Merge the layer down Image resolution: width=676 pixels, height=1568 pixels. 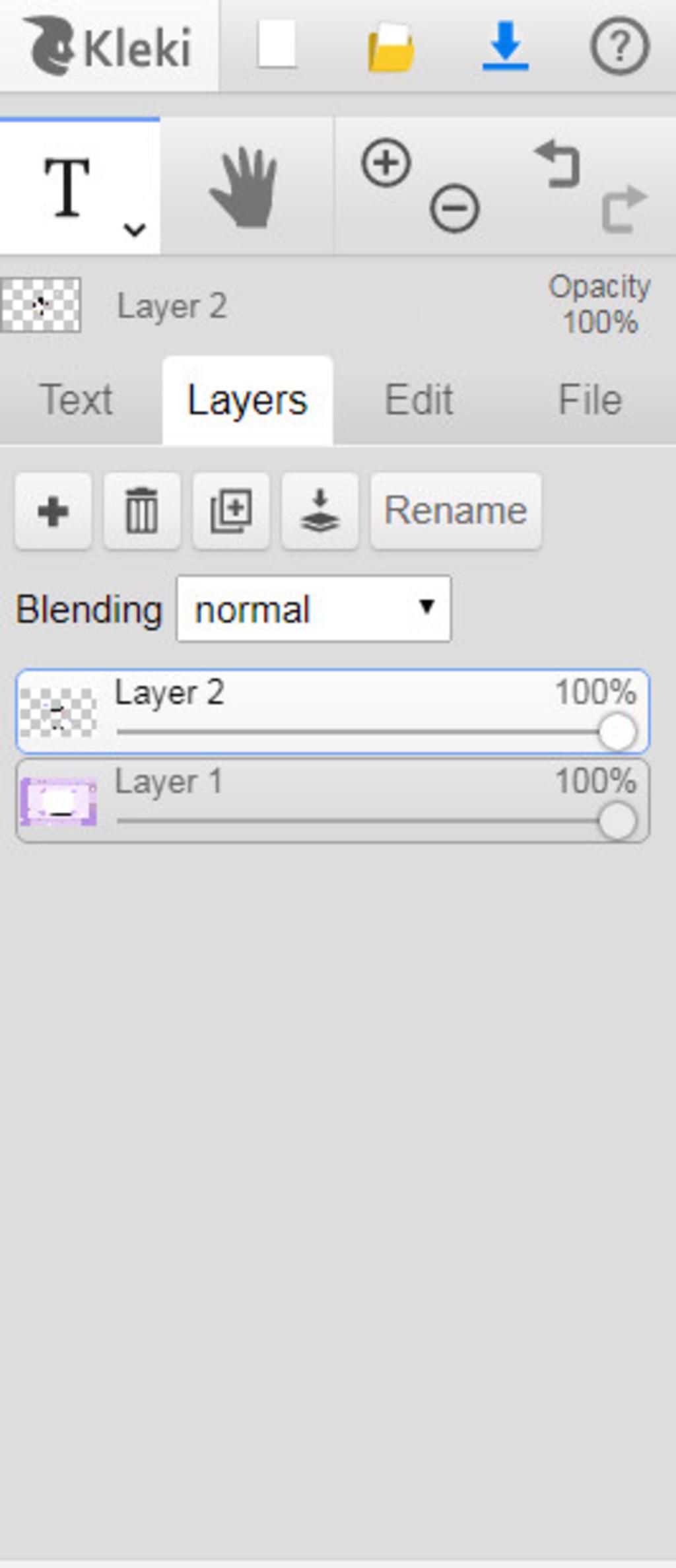[x=320, y=511]
